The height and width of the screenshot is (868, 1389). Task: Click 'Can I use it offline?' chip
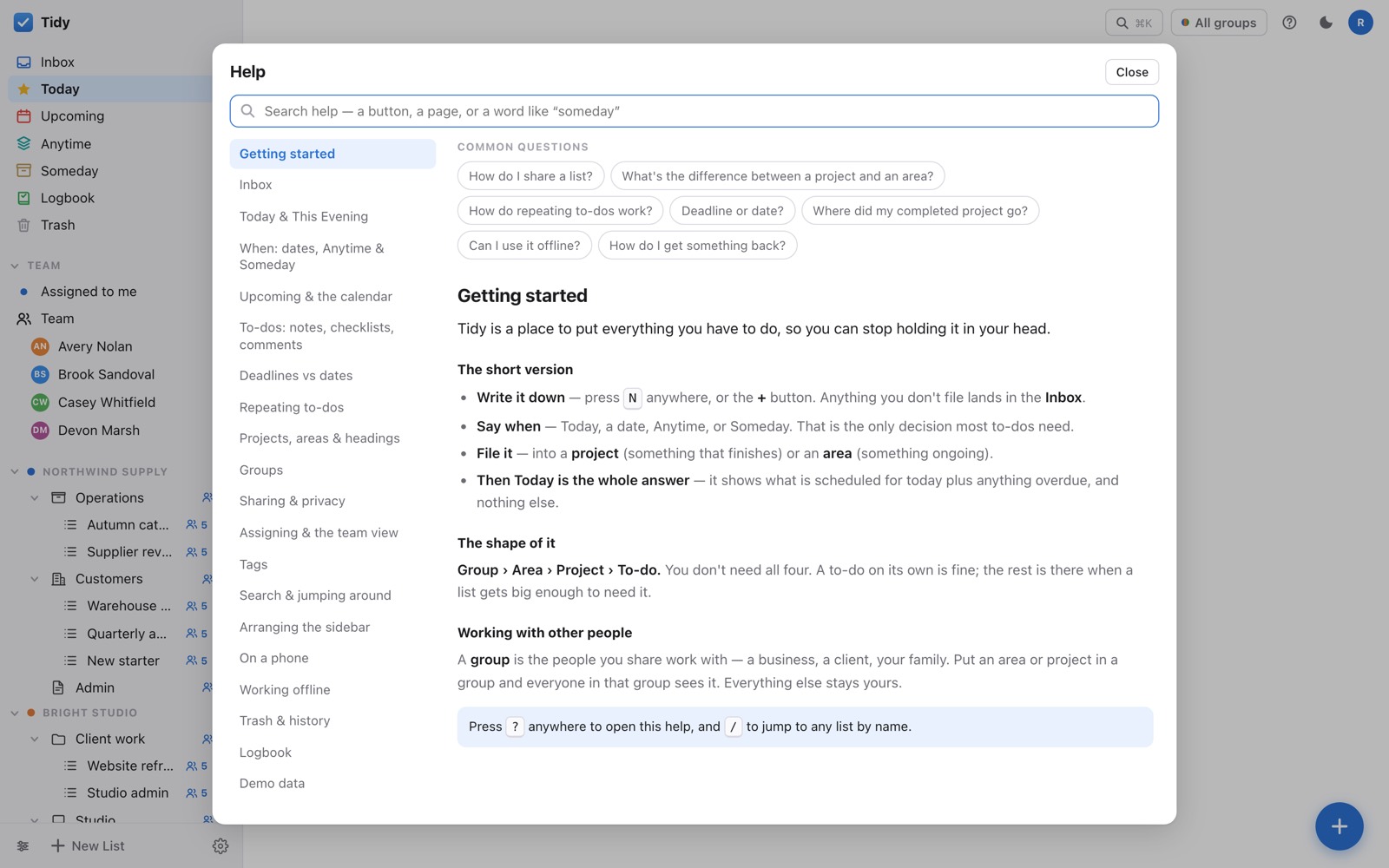tap(524, 246)
